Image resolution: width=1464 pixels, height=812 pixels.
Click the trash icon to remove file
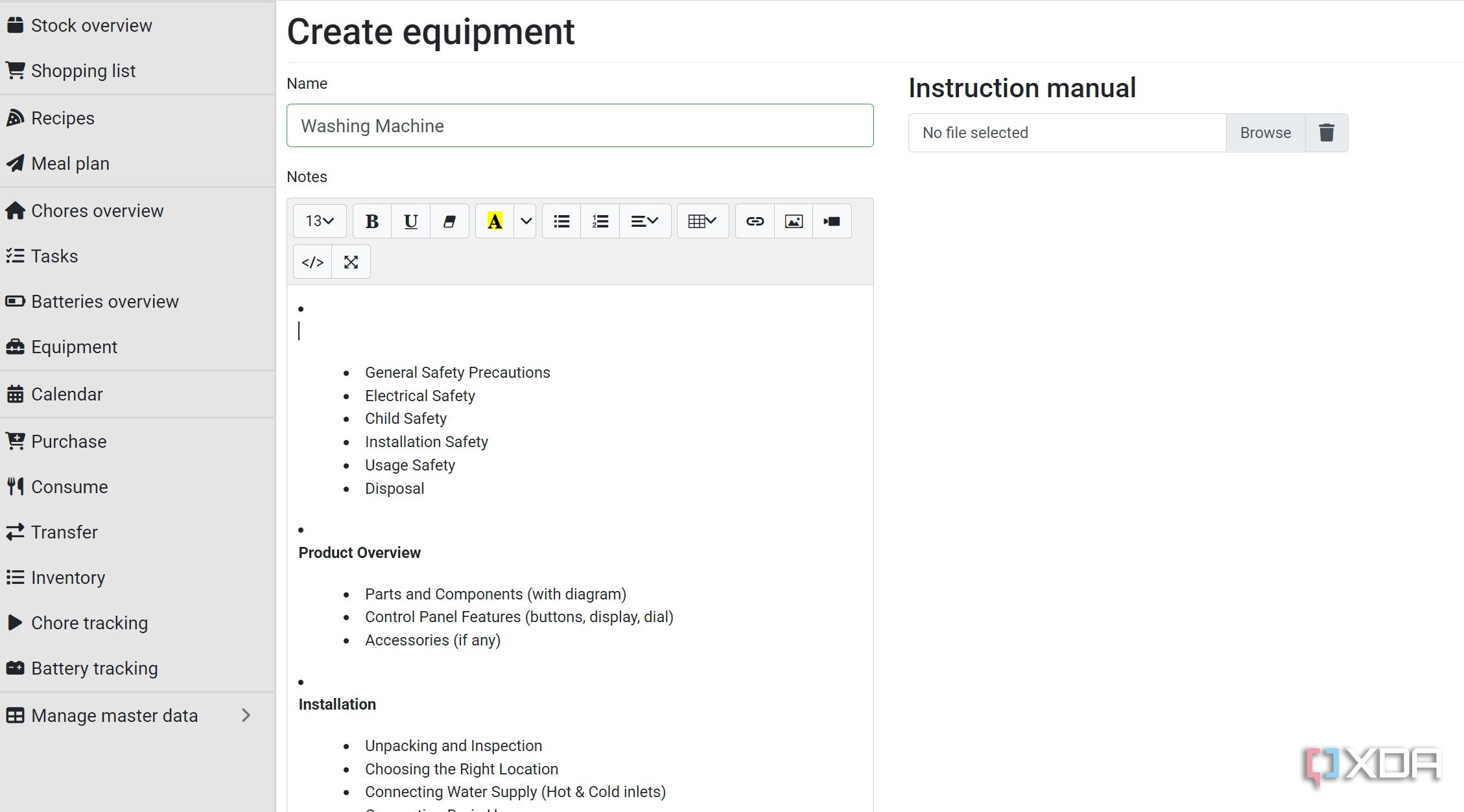pos(1327,133)
